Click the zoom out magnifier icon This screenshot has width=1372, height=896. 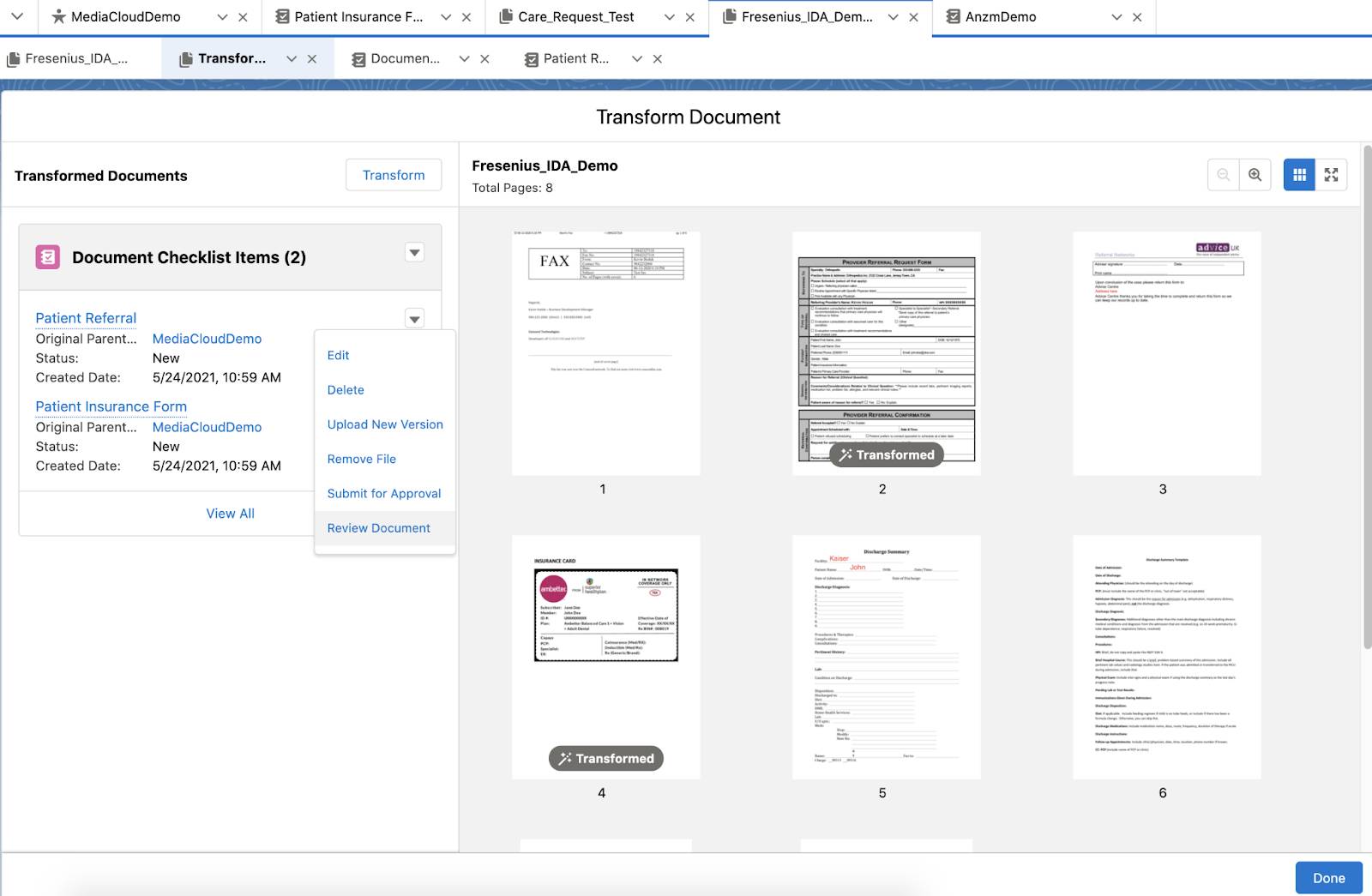coord(1224,175)
